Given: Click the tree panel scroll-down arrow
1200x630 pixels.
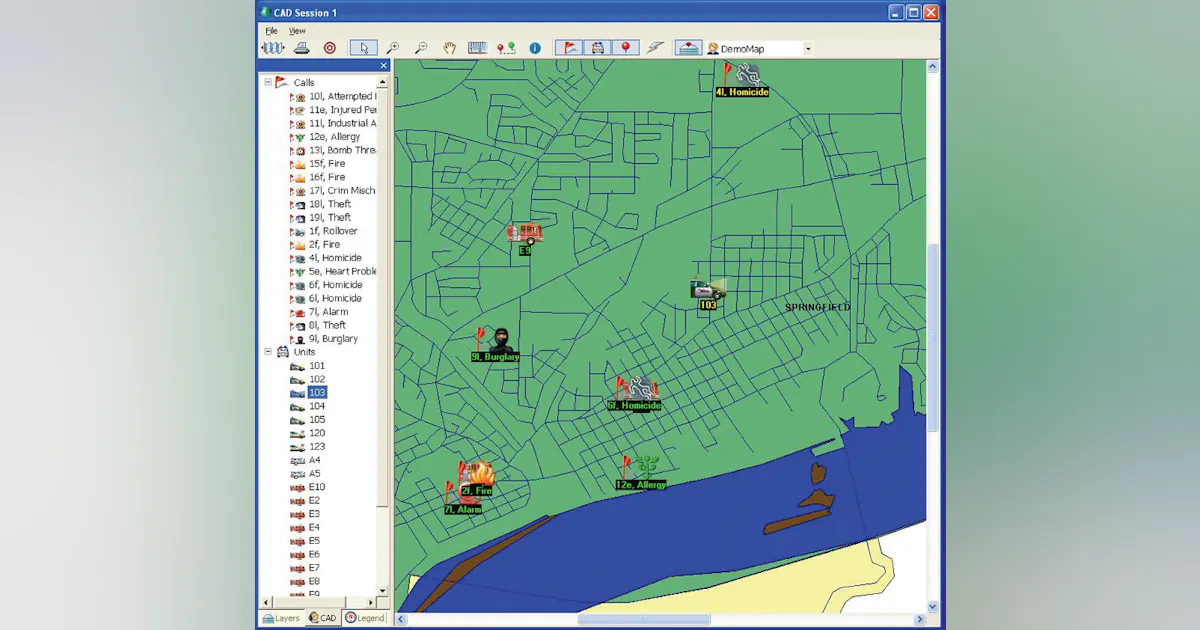Looking at the screenshot, I should (384, 590).
